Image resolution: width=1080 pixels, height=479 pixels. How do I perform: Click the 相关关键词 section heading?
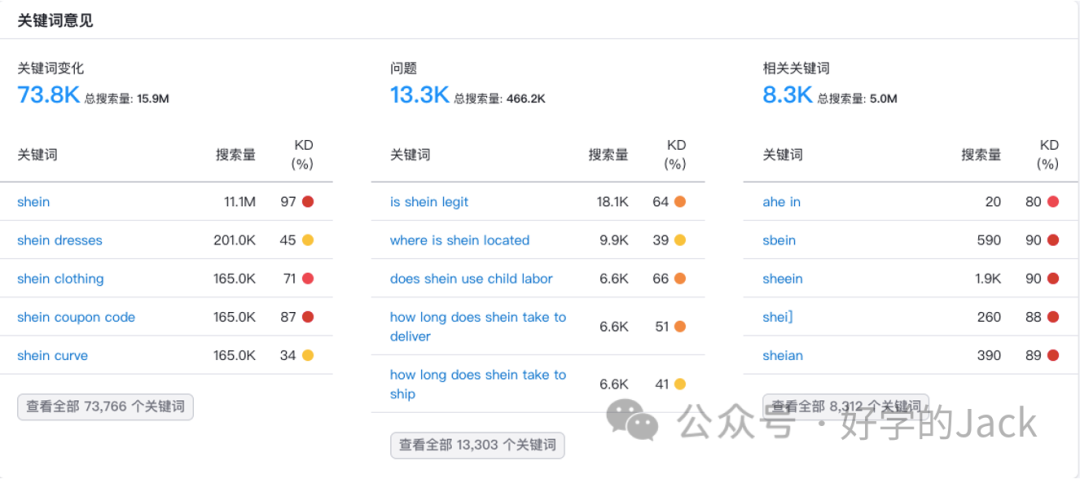pos(796,68)
